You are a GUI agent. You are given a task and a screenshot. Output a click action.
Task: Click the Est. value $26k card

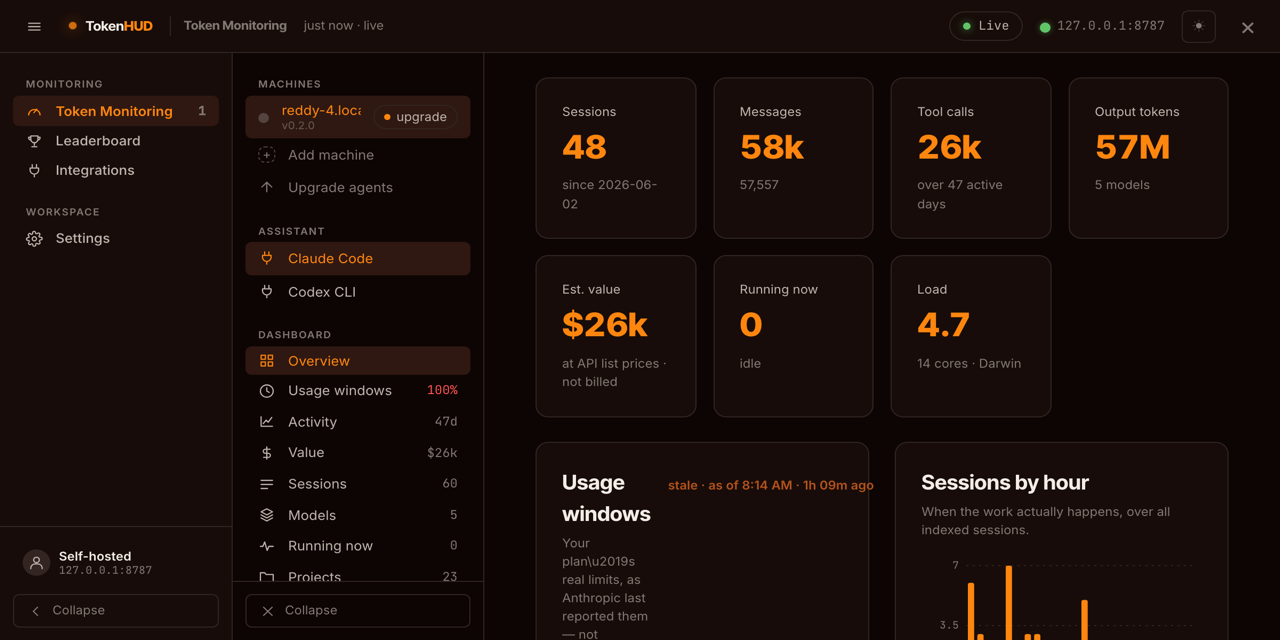(x=616, y=336)
